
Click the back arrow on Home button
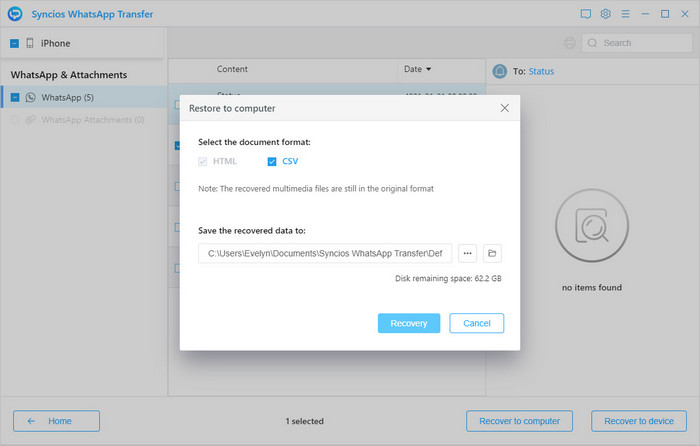pyautogui.click(x=31, y=421)
